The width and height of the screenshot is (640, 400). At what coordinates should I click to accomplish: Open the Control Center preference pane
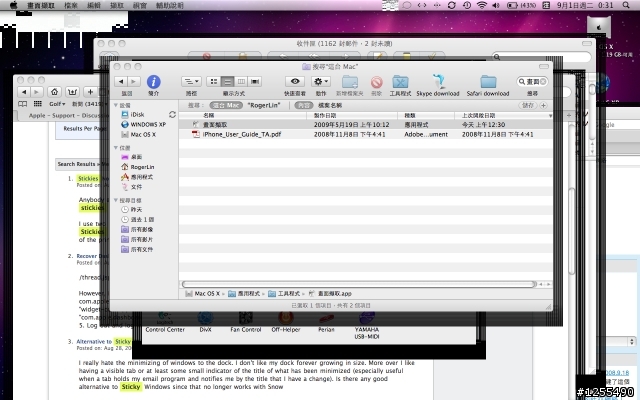point(165,322)
